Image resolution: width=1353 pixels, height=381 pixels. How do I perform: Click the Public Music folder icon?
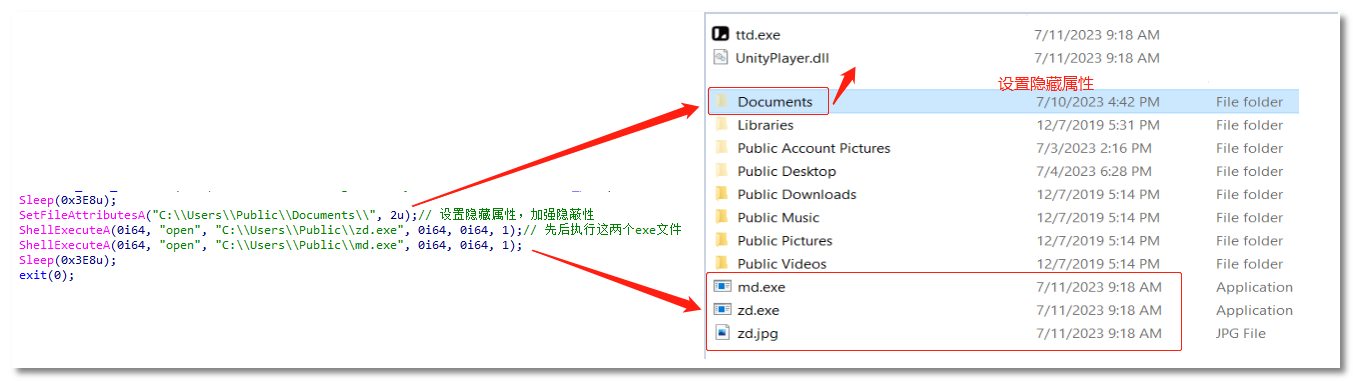tap(722, 217)
